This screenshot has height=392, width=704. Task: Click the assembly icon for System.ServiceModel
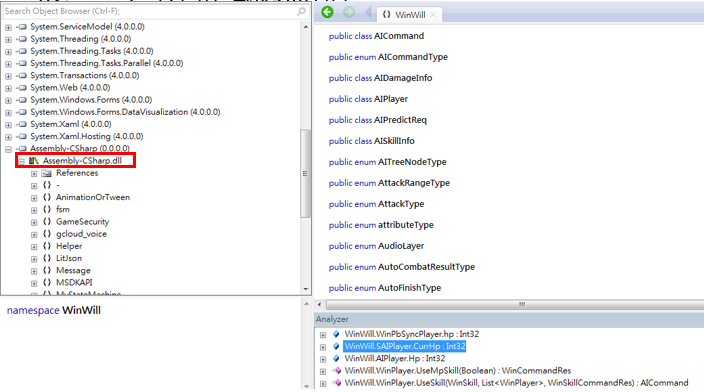[22, 27]
